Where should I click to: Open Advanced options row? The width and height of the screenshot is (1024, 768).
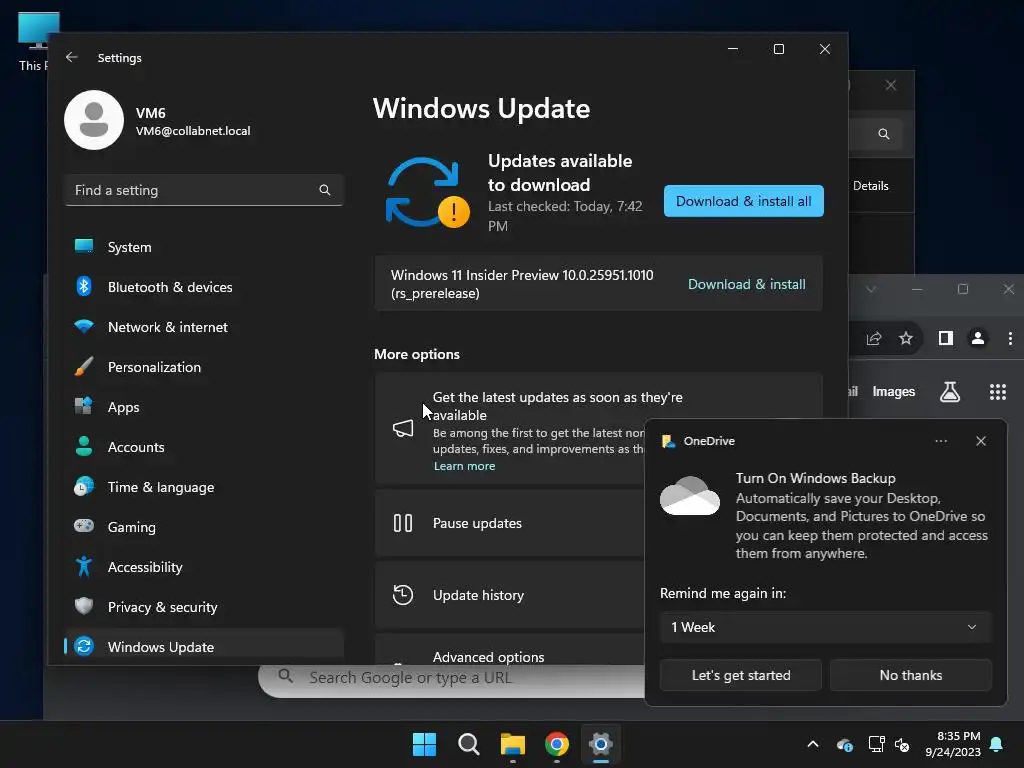click(509, 650)
